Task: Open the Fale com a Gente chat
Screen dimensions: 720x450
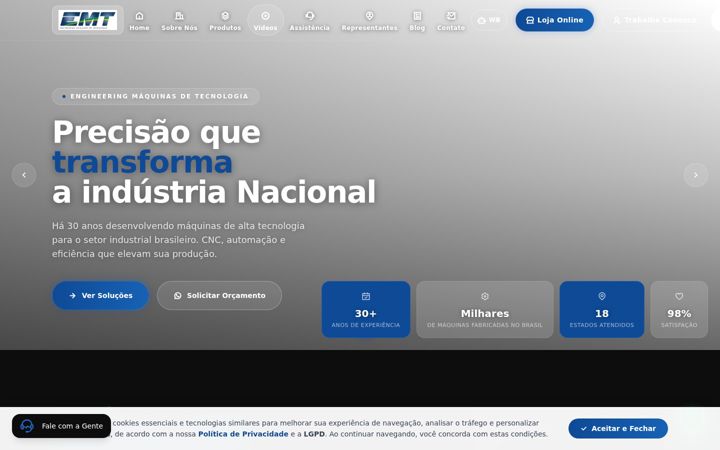Action: coord(62,426)
